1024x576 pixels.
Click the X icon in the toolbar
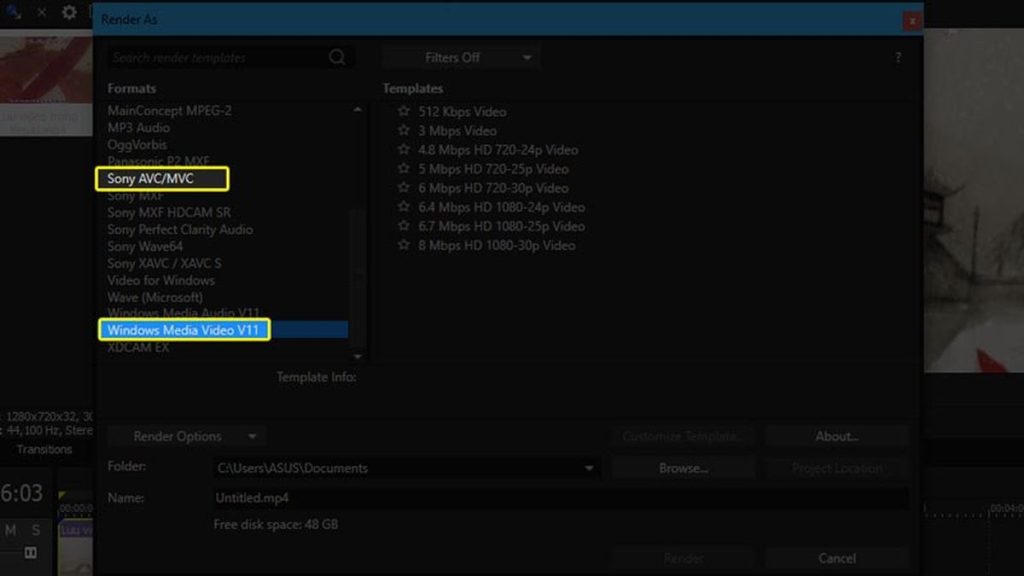click(x=41, y=13)
